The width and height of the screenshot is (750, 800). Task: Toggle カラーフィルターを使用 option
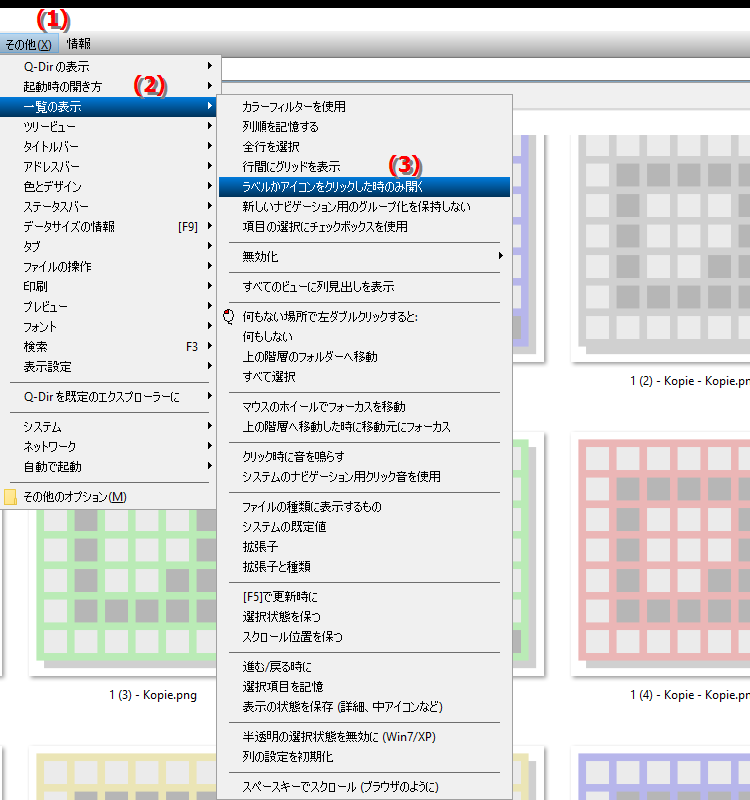364,106
